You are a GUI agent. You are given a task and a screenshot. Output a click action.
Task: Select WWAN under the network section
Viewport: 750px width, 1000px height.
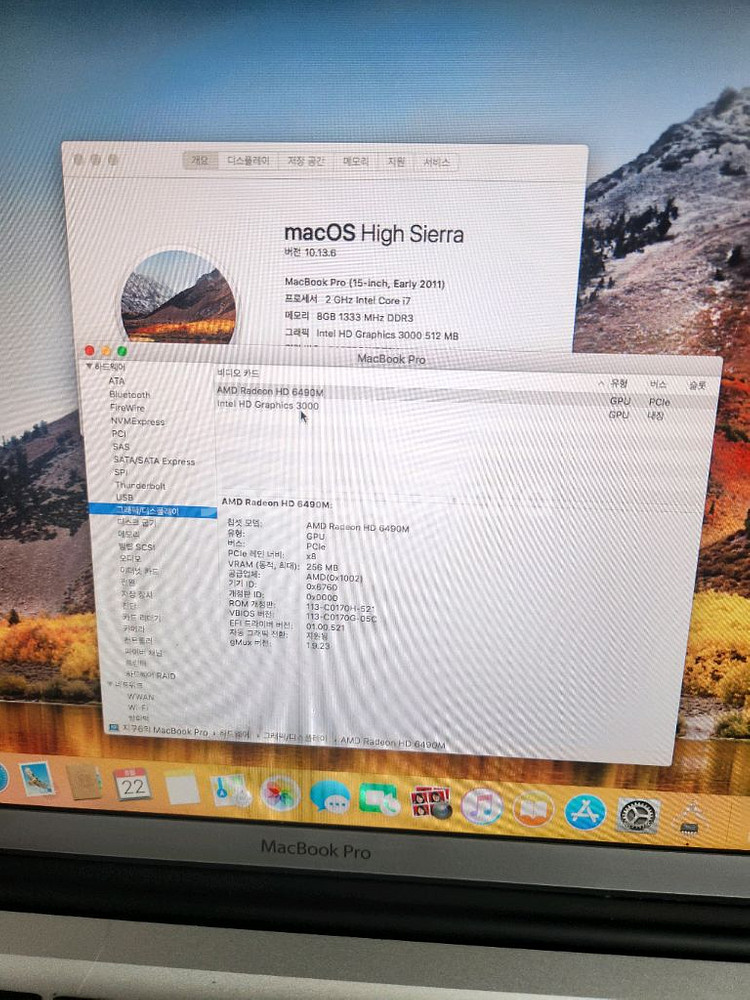click(141, 697)
